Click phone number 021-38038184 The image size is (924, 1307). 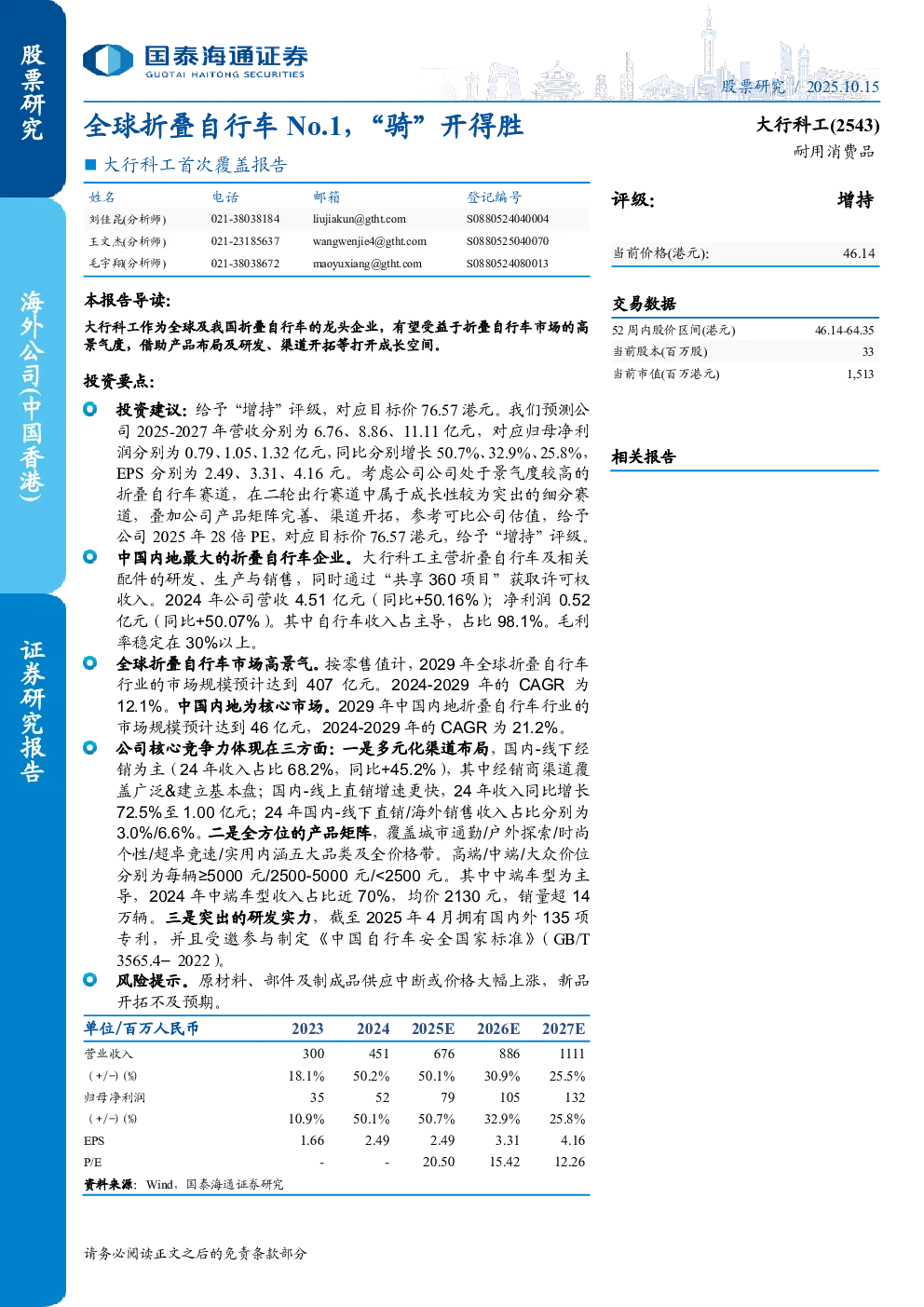click(245, 219)
